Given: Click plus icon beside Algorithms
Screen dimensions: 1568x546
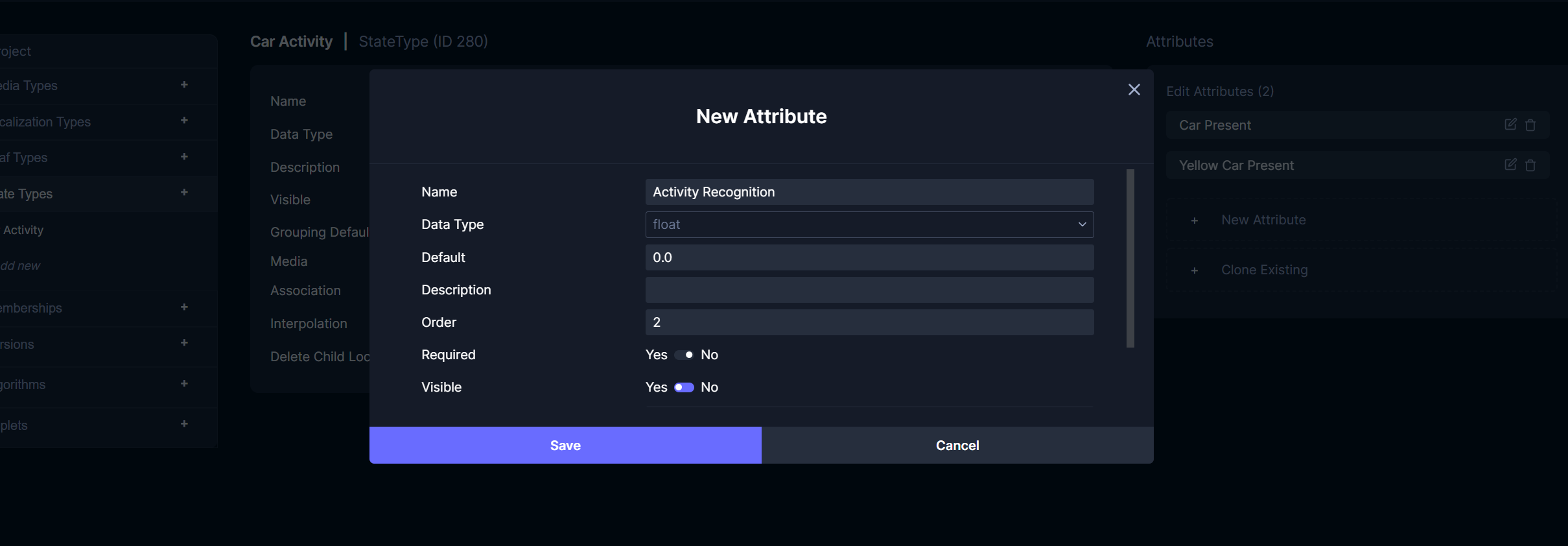Looking at the screenshot, I should point(184,384).
